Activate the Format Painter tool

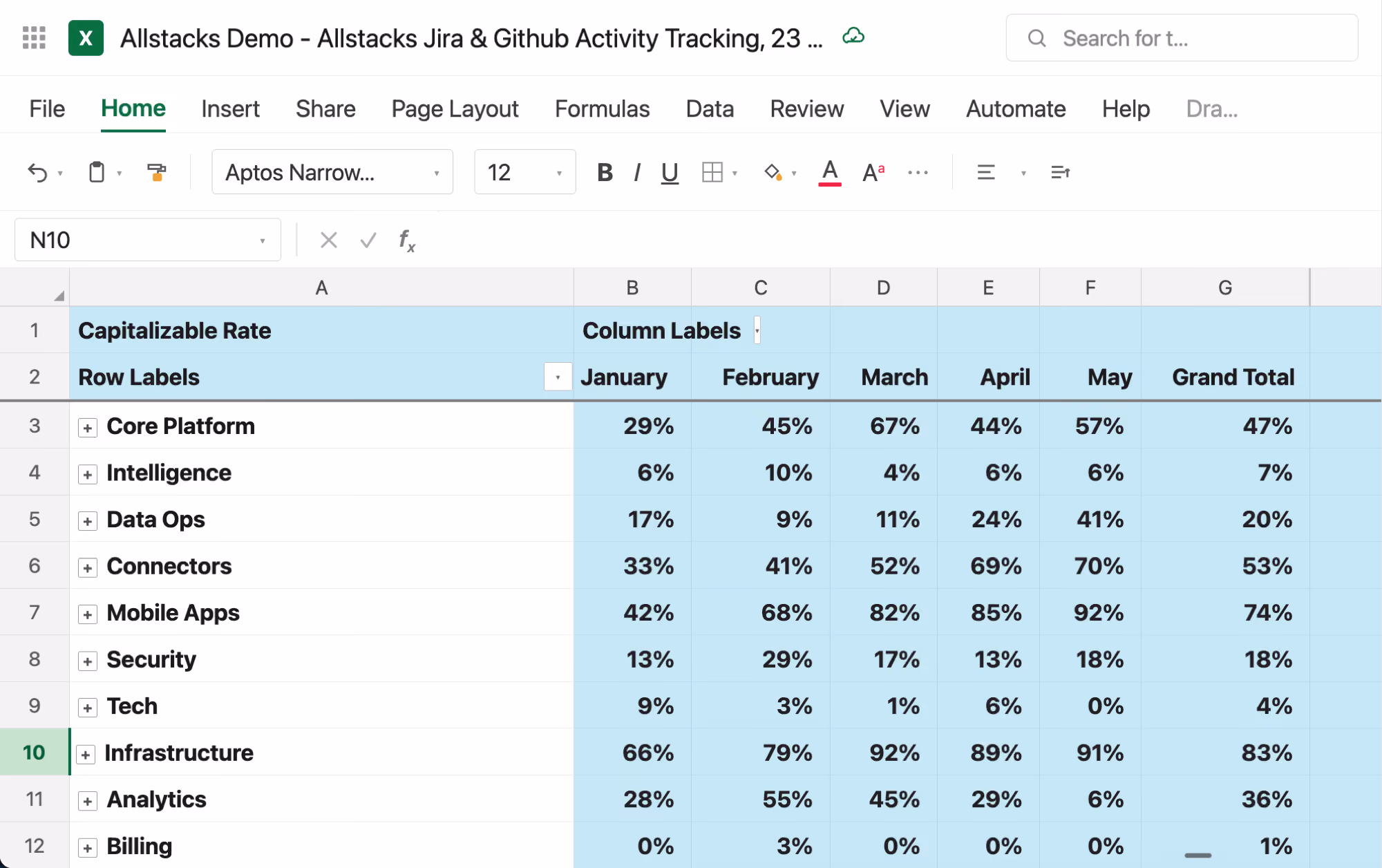click(157, 172)
